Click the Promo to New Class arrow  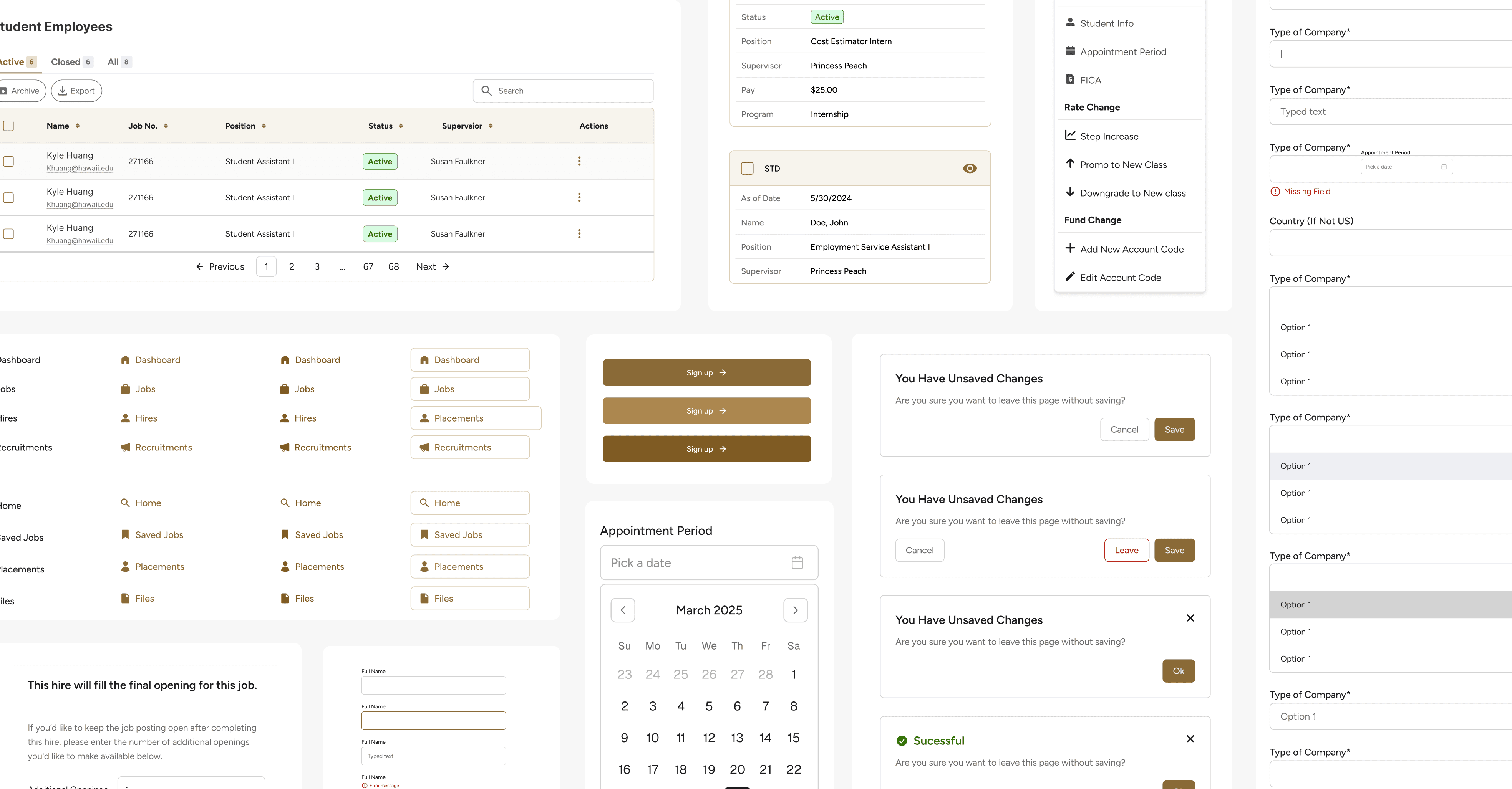(1070, 164)
